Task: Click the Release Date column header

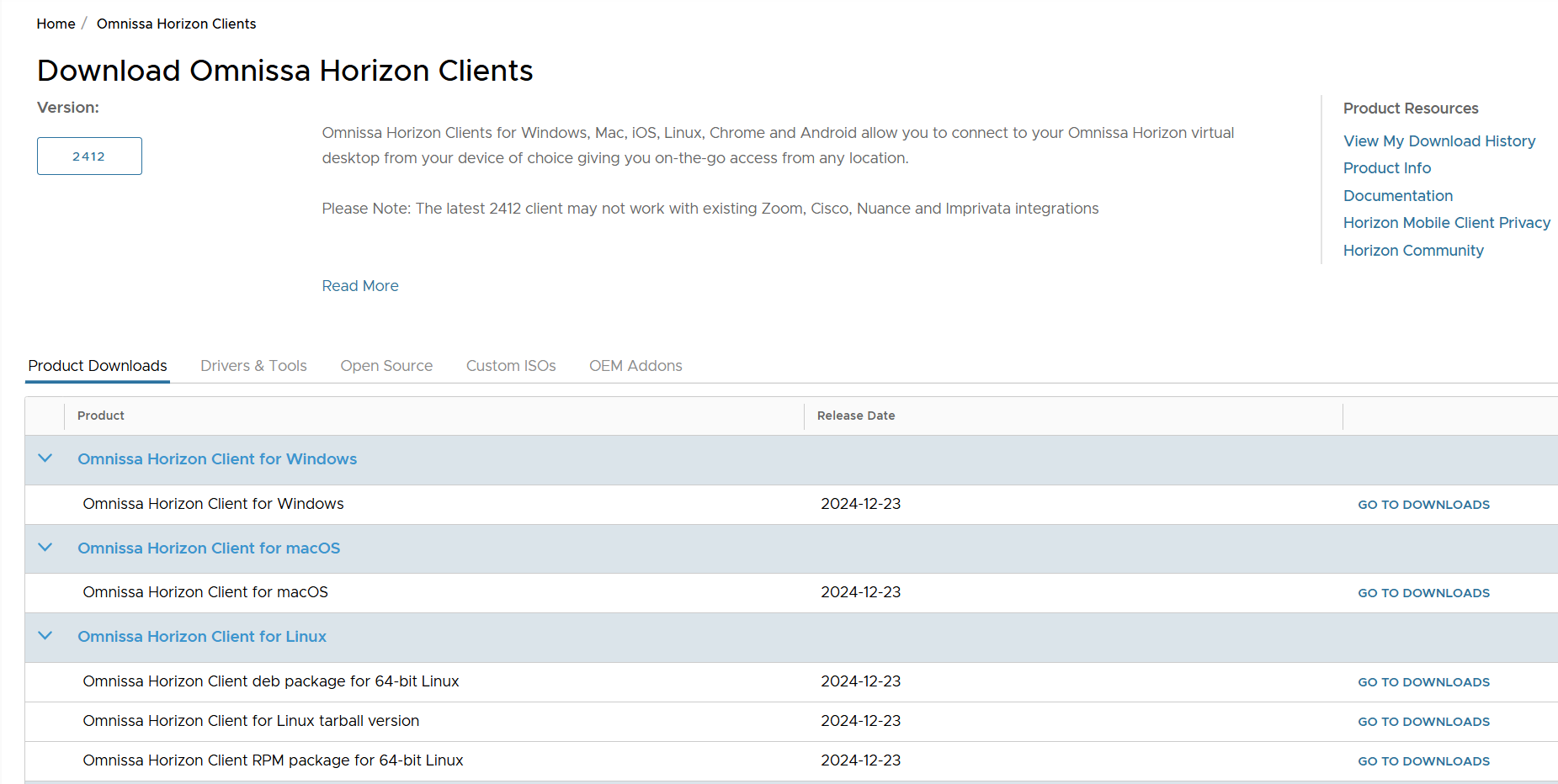Action: pos(856,416)
